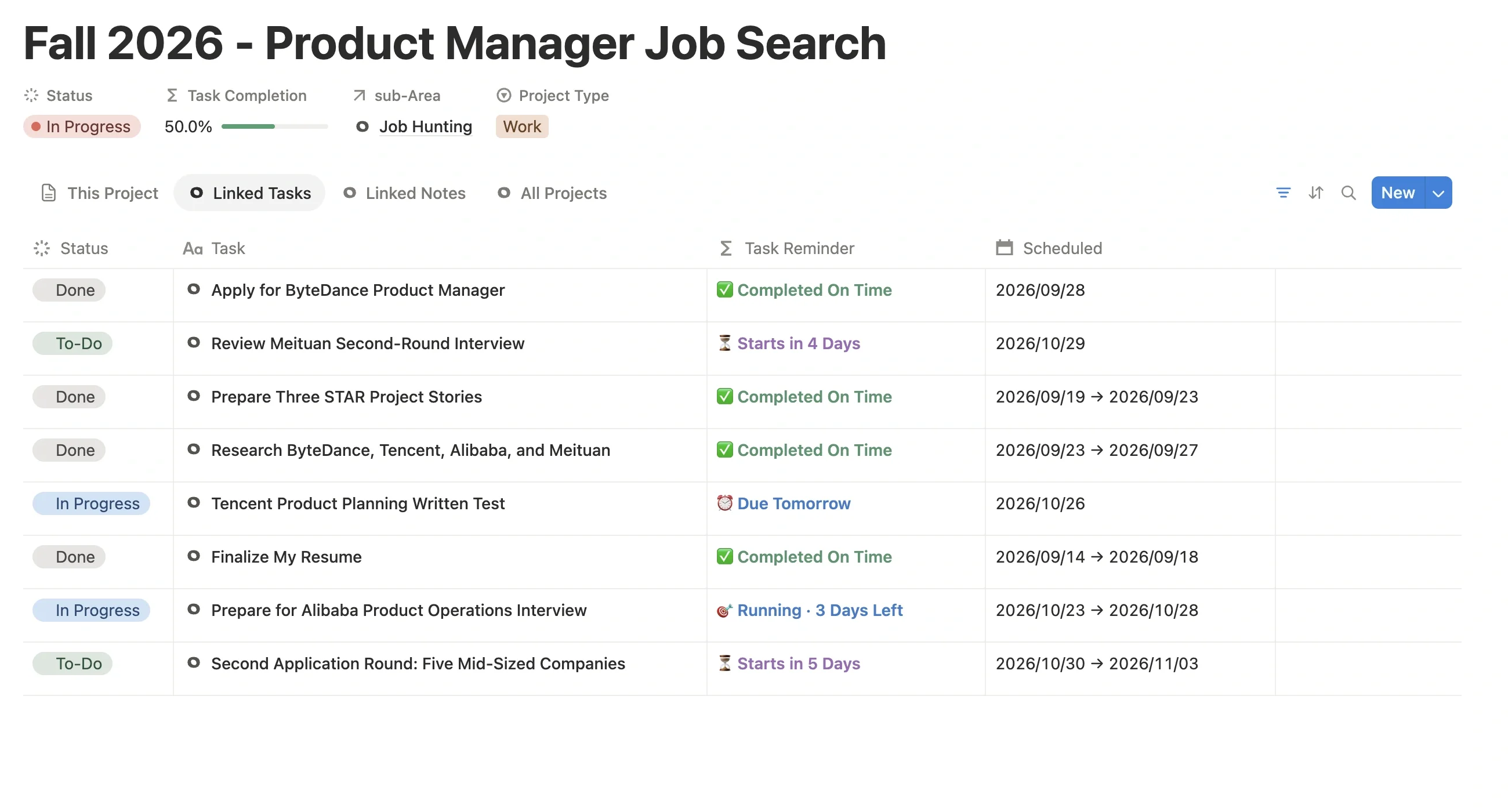
Task: Click page icon of Alibaba Interview task
Action: [193, 609]
